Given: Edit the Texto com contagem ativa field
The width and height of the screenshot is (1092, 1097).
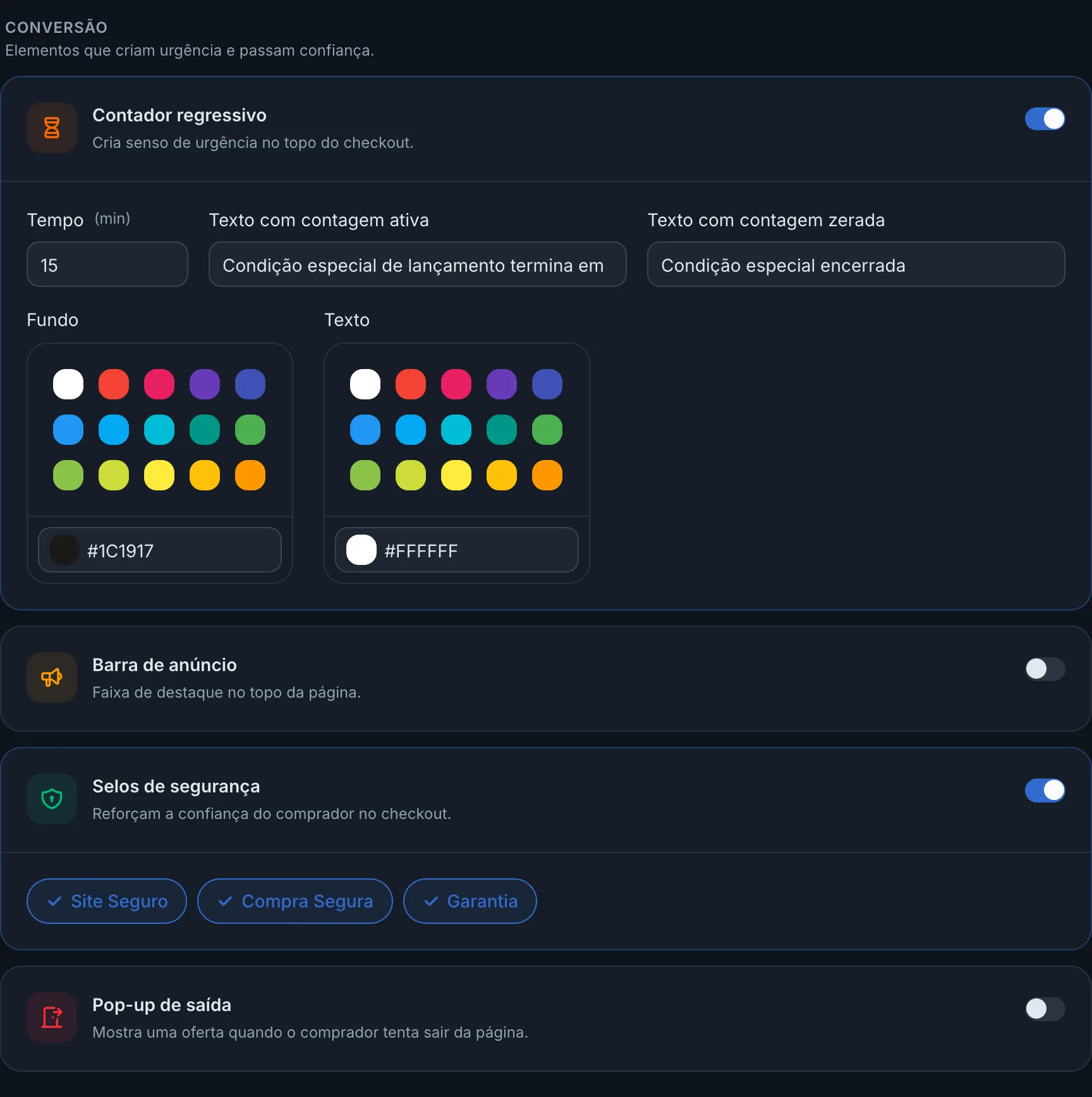Looking at the screenshot, I should 418,264.
